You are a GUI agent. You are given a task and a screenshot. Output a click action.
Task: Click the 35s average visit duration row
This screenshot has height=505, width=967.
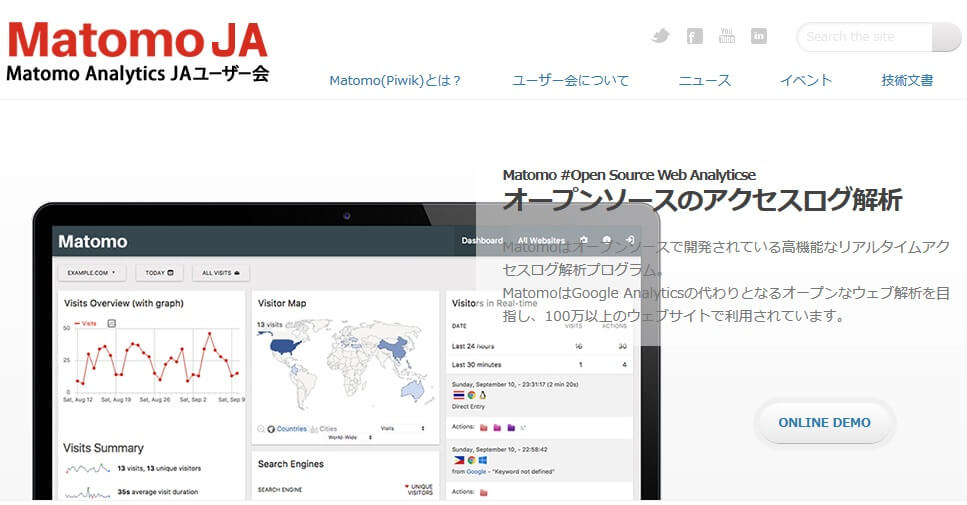[132, 492]
